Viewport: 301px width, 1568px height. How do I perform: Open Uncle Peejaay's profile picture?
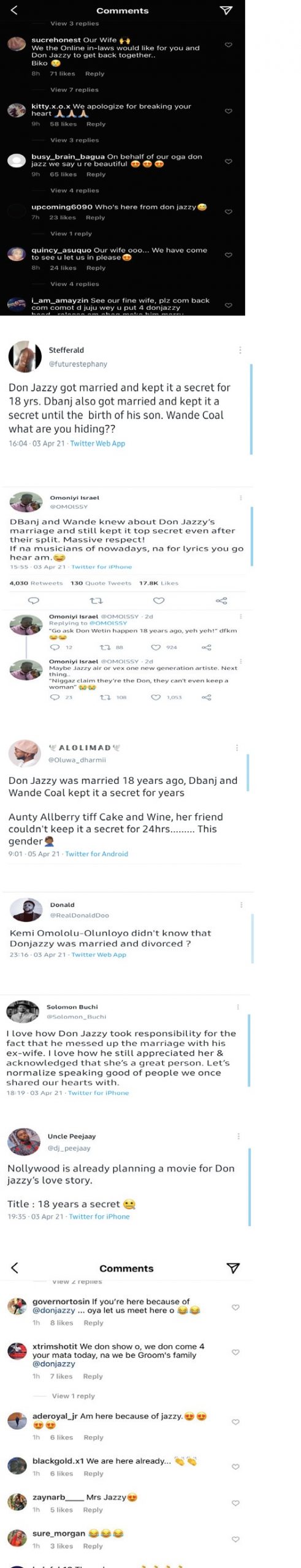[x=23, y=1142]
